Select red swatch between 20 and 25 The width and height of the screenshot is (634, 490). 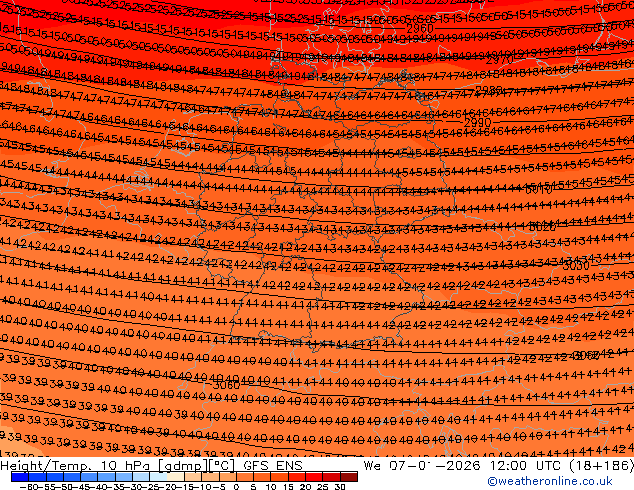click(x=315, y=477)
